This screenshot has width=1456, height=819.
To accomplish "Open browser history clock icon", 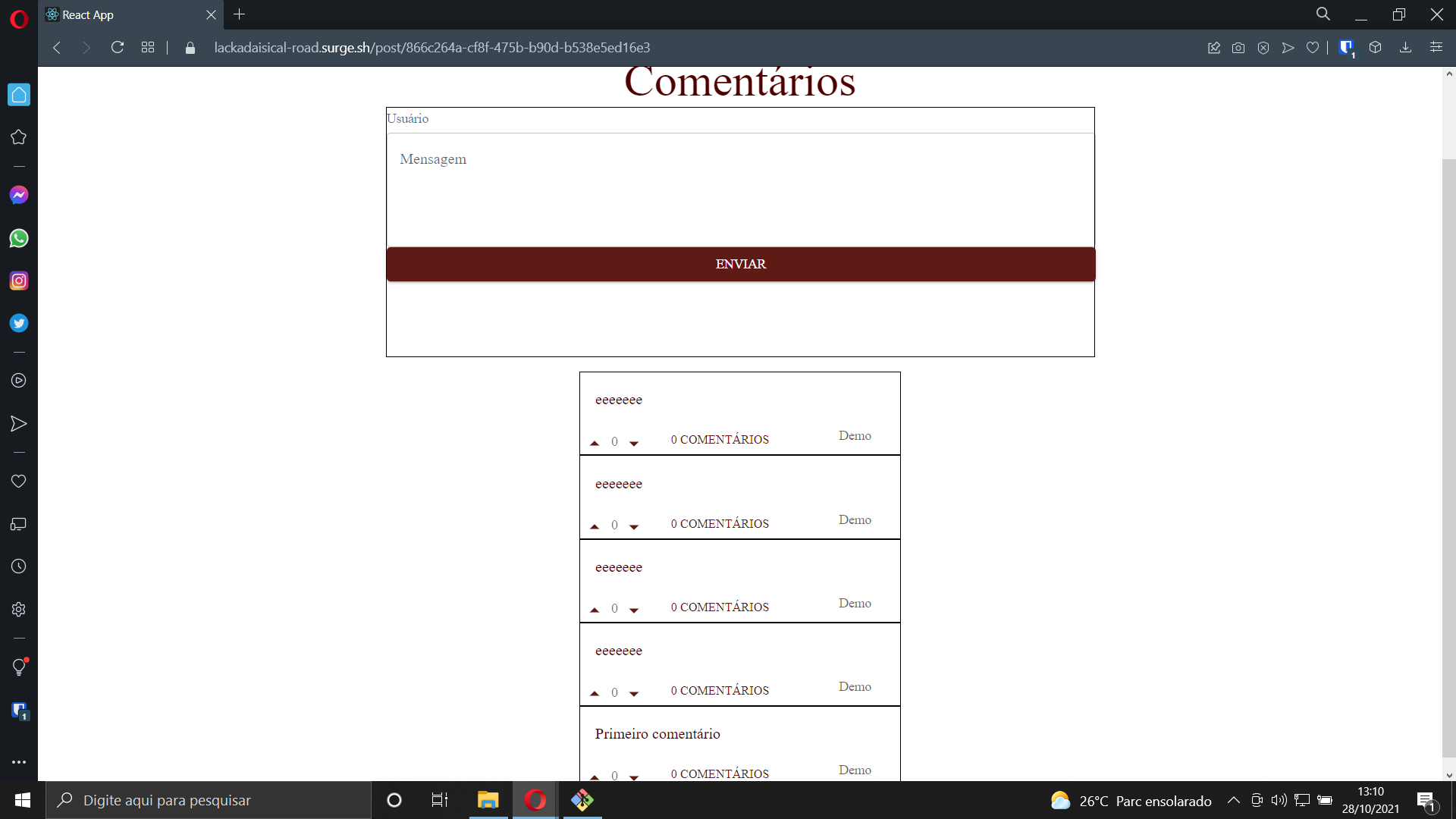I will pyautogui.click(x=19, y=566).
